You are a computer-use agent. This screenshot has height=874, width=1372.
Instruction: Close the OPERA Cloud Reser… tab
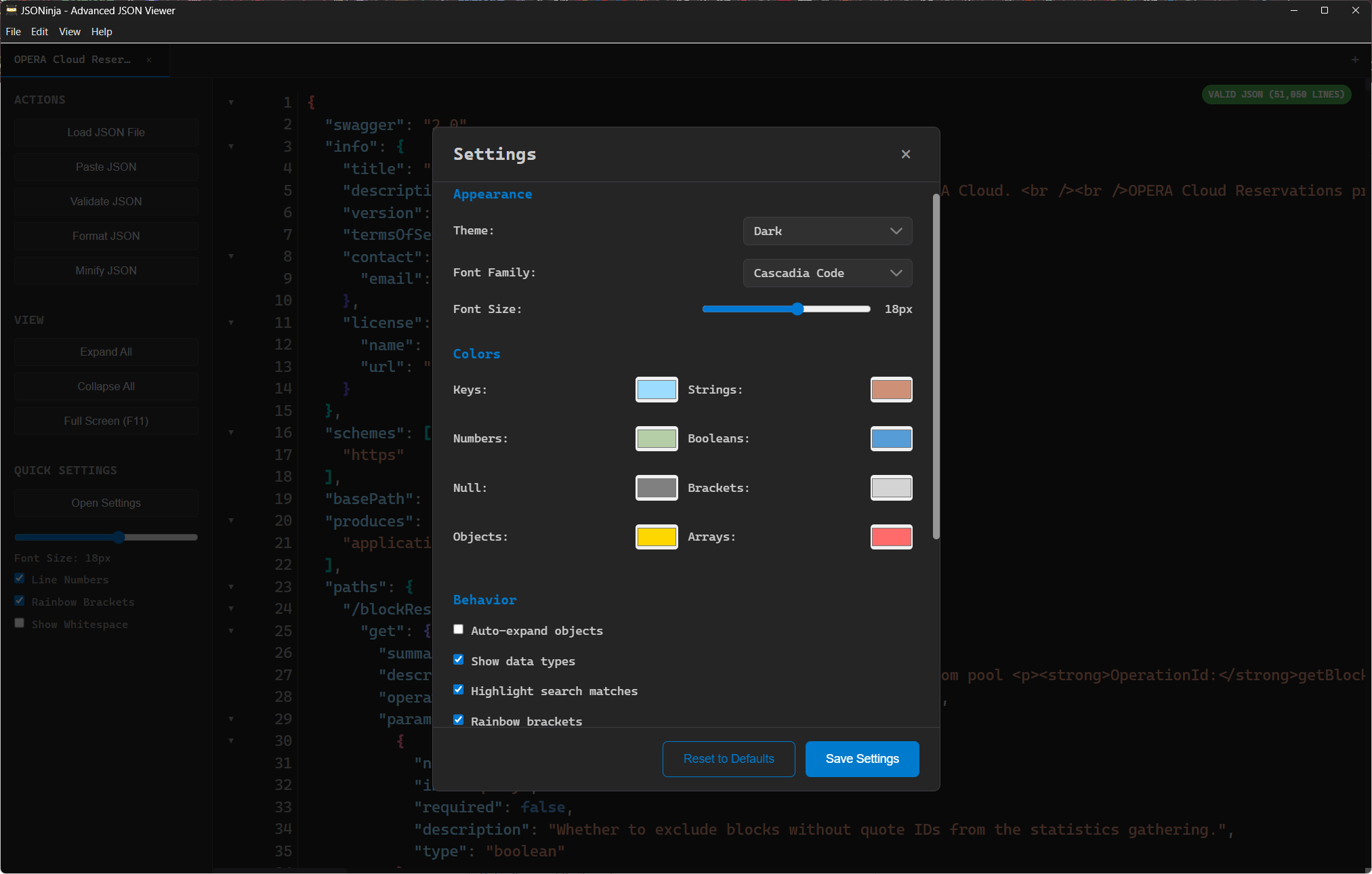pos(149,60)
